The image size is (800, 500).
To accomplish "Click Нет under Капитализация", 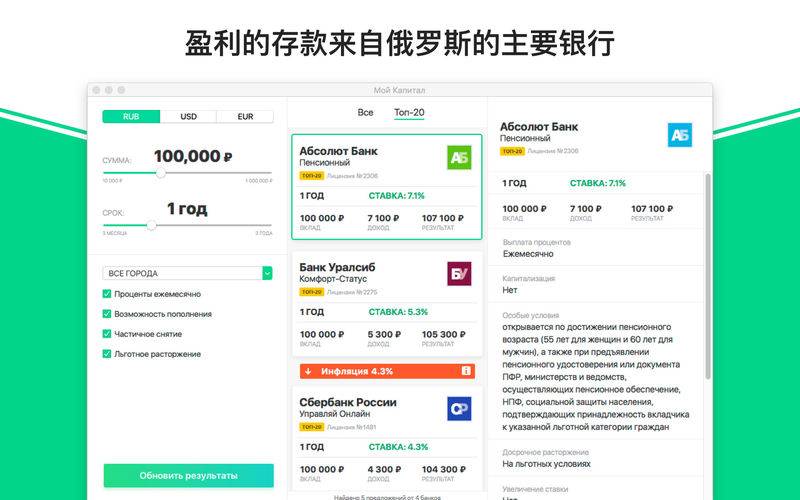I will 510,290.
